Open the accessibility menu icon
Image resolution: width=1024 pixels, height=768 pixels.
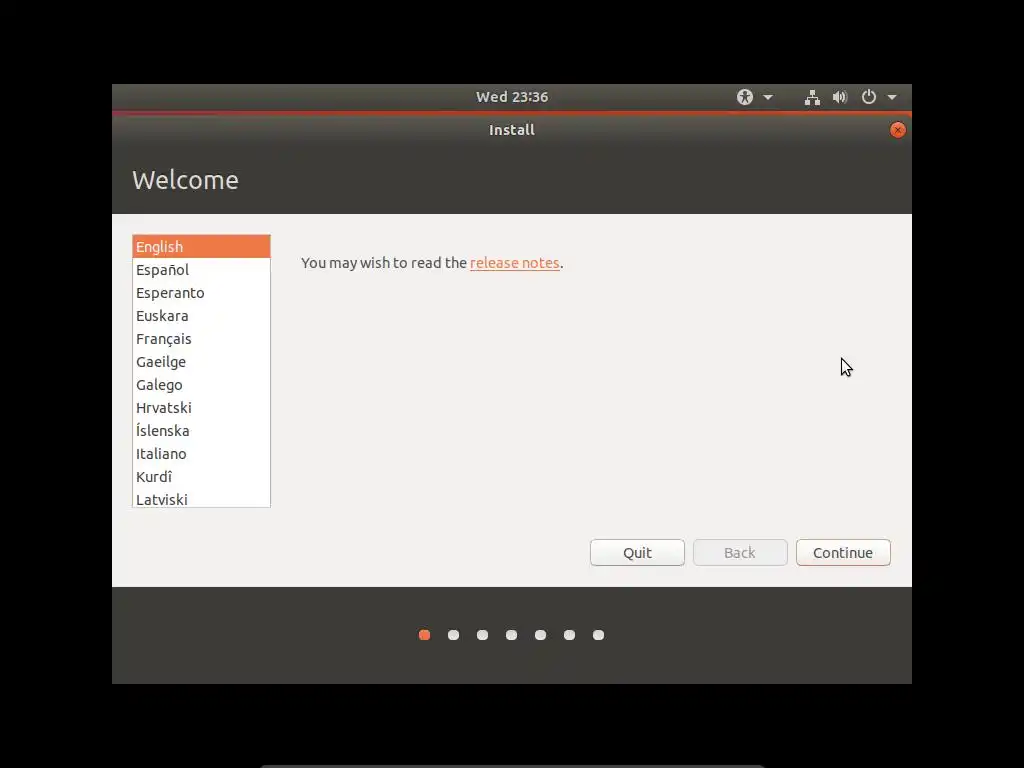(x=744, y=97)
